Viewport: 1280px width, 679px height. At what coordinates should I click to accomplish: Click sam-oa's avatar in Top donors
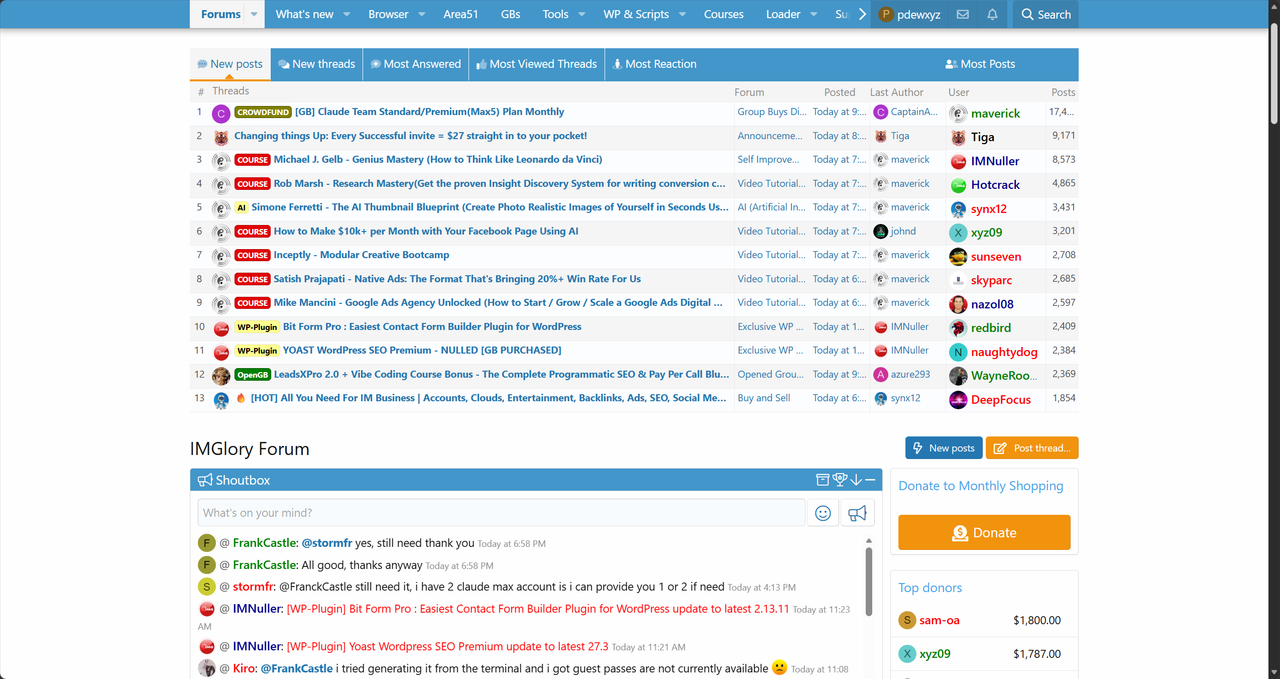tap(907, 620)
